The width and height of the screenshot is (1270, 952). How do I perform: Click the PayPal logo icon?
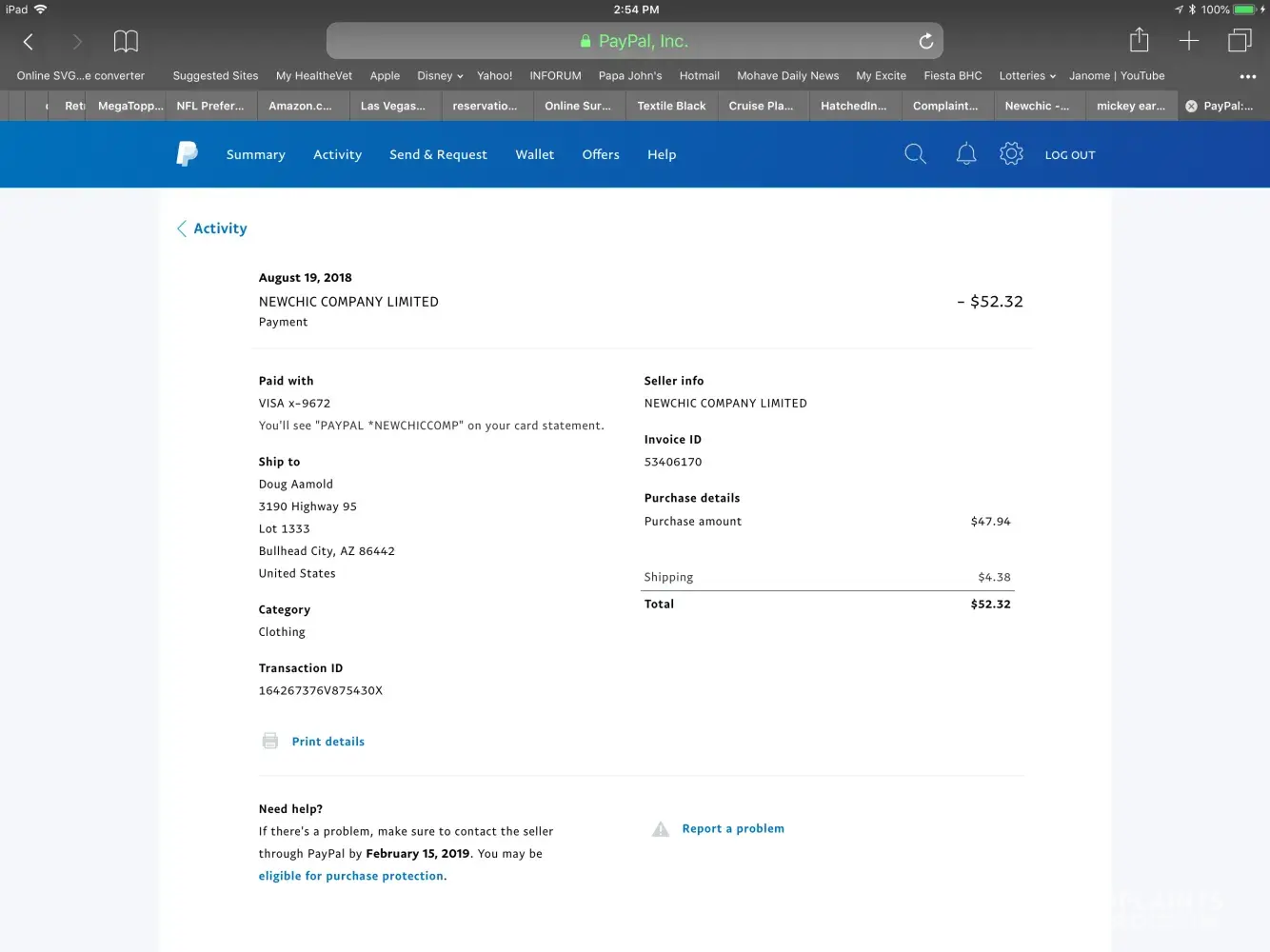click(x=187, y=153)
